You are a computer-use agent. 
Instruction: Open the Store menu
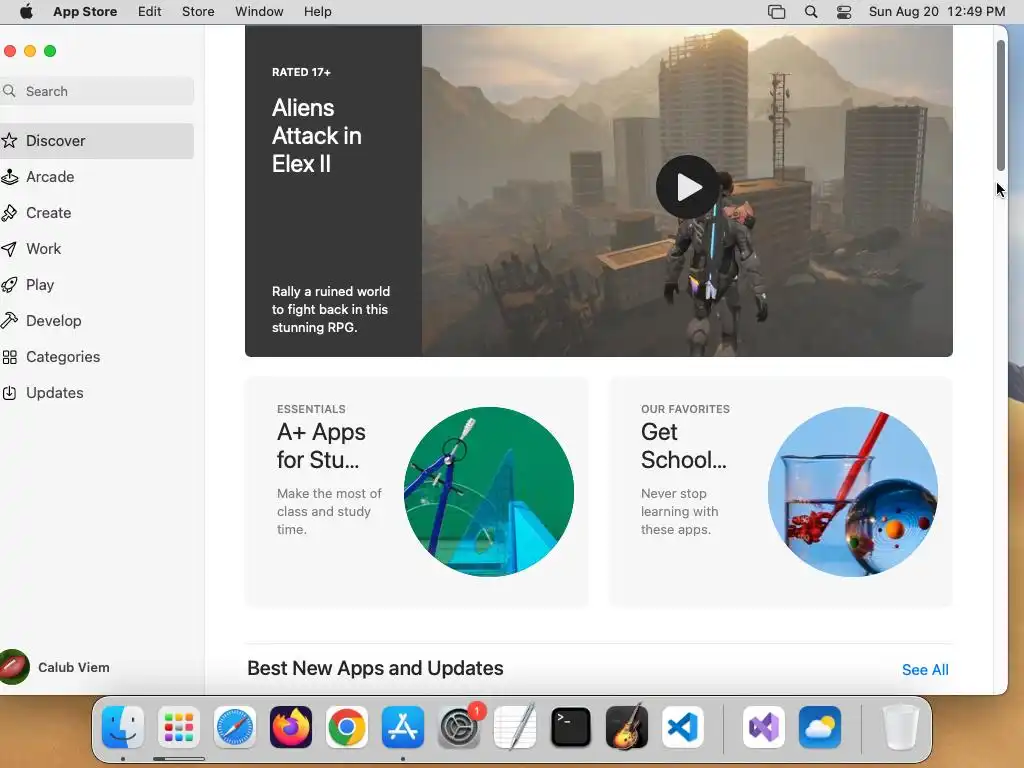point(198,12)
